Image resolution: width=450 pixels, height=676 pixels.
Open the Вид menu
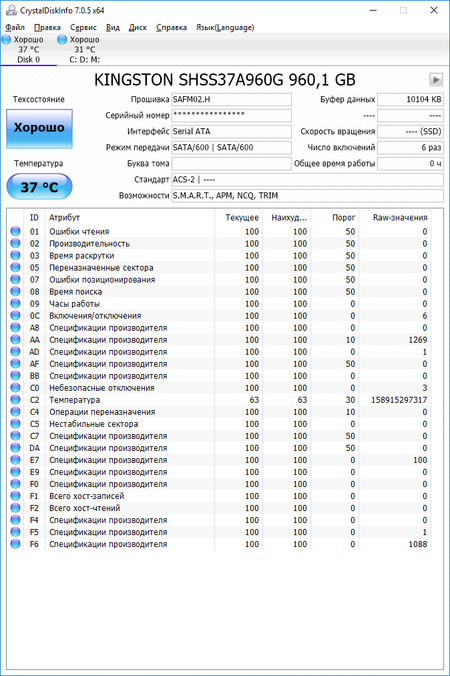(113, 27)
